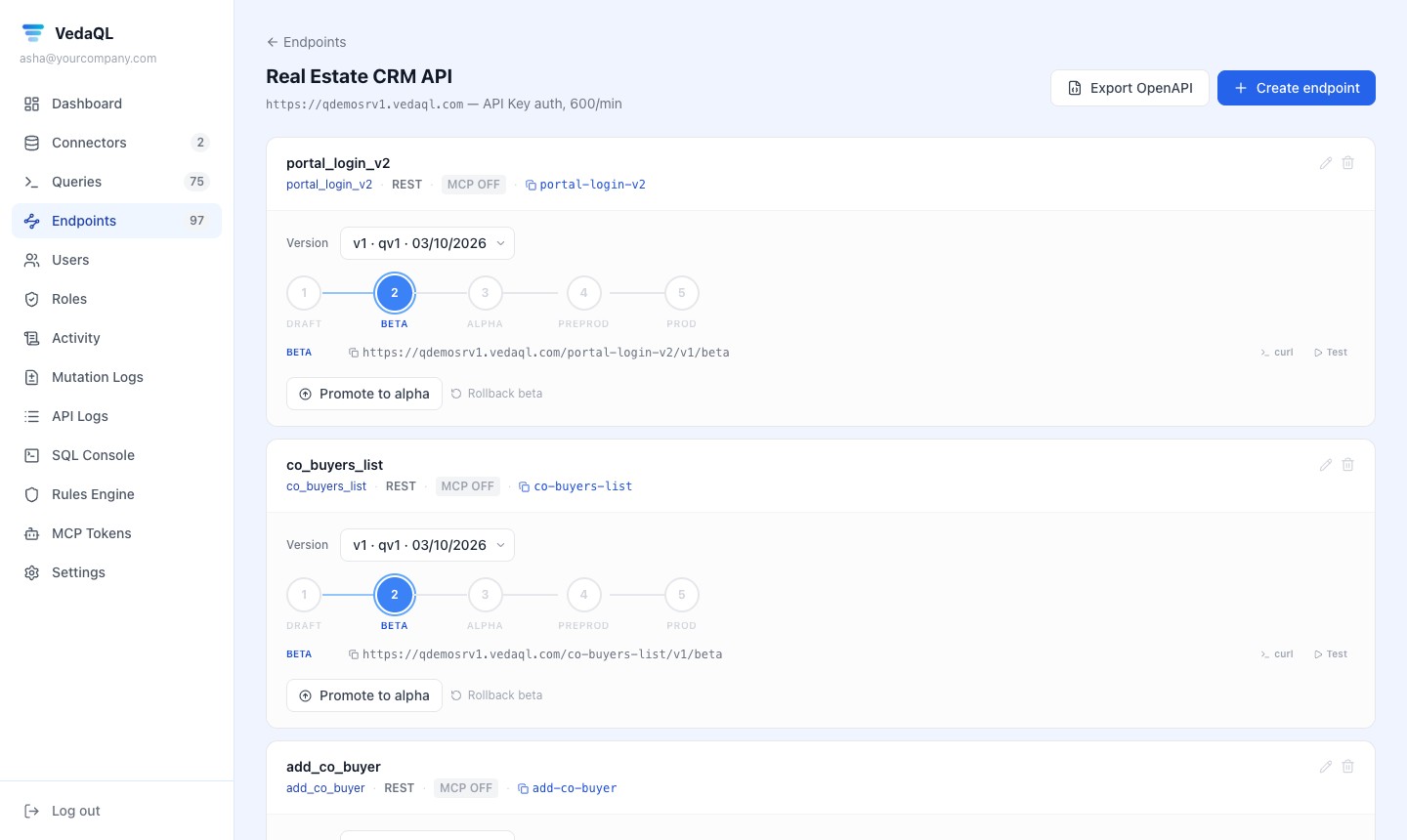Select Beta stage 2 in co_buyers_list pipeline
The height and width of the screenshot is (840, 1407).
click(x=395, y=595)
